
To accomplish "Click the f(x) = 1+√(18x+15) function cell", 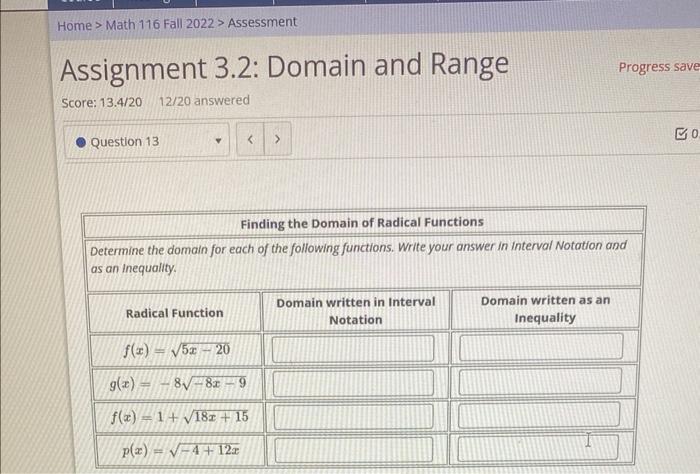I will 179,417.
